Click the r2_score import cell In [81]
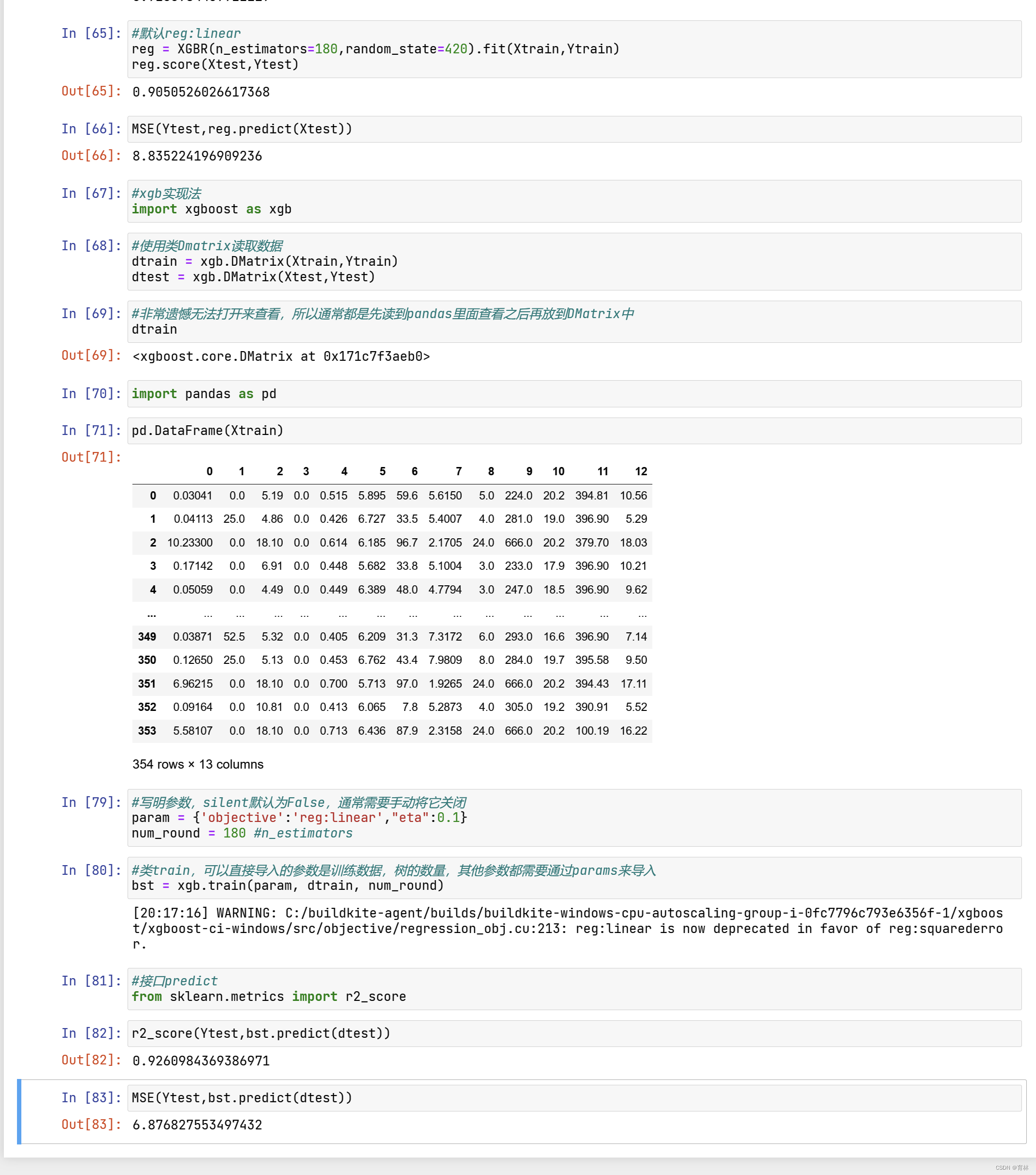1036x1175 pixels. point(574,989)
